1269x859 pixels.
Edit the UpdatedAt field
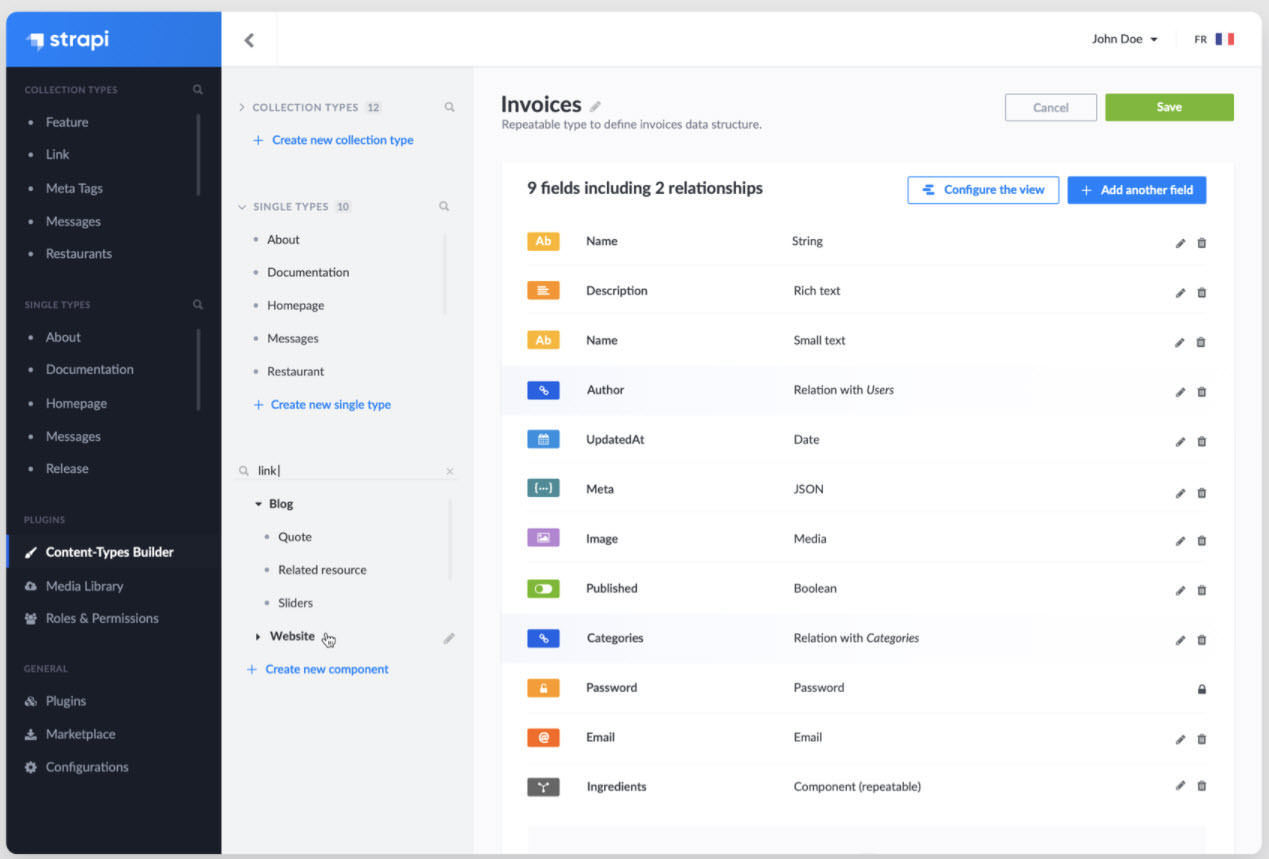1180,441
